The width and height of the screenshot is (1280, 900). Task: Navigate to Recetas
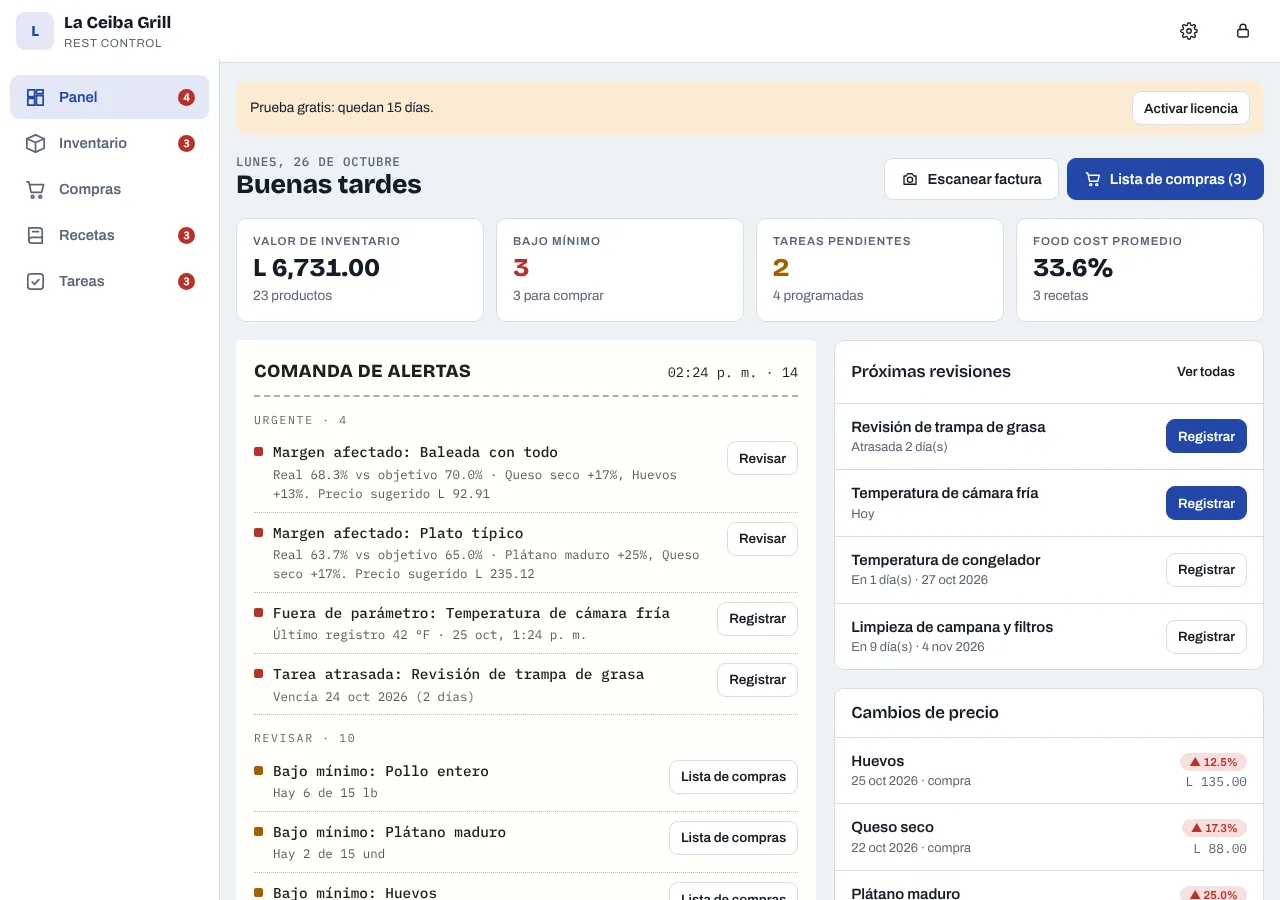[110, 235]
